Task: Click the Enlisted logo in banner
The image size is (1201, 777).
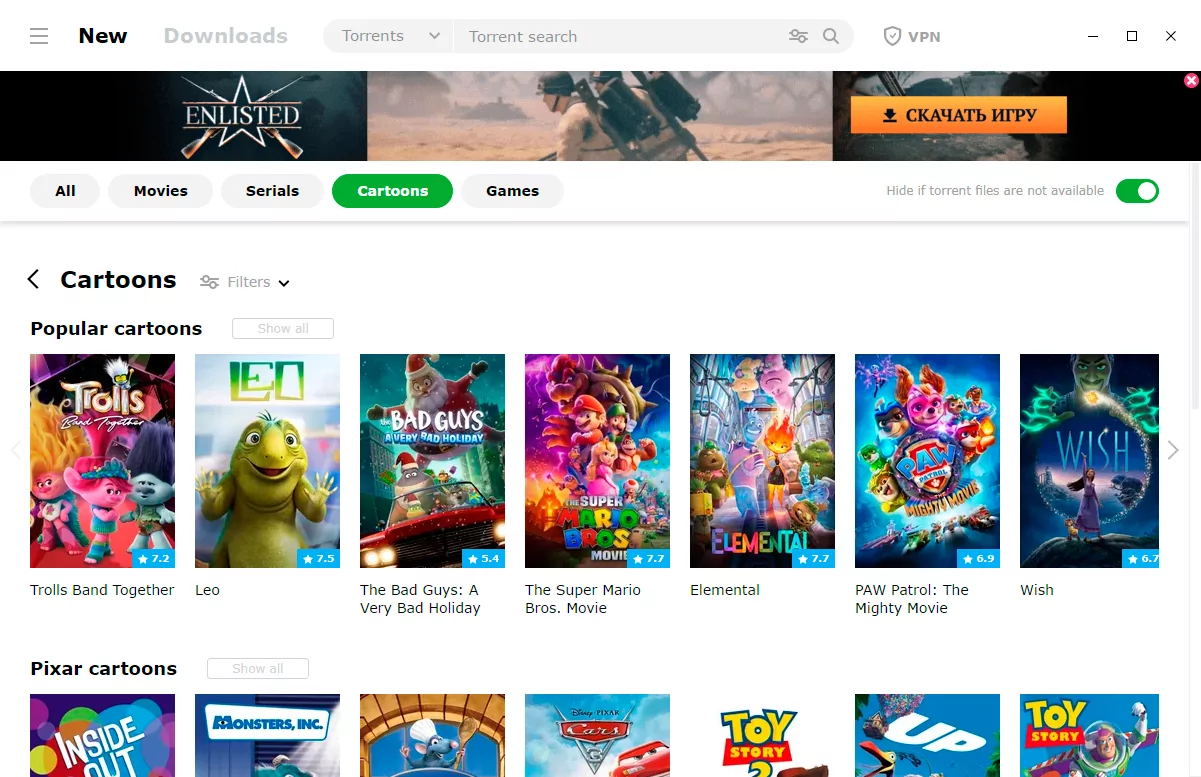Action: [242, 118]
